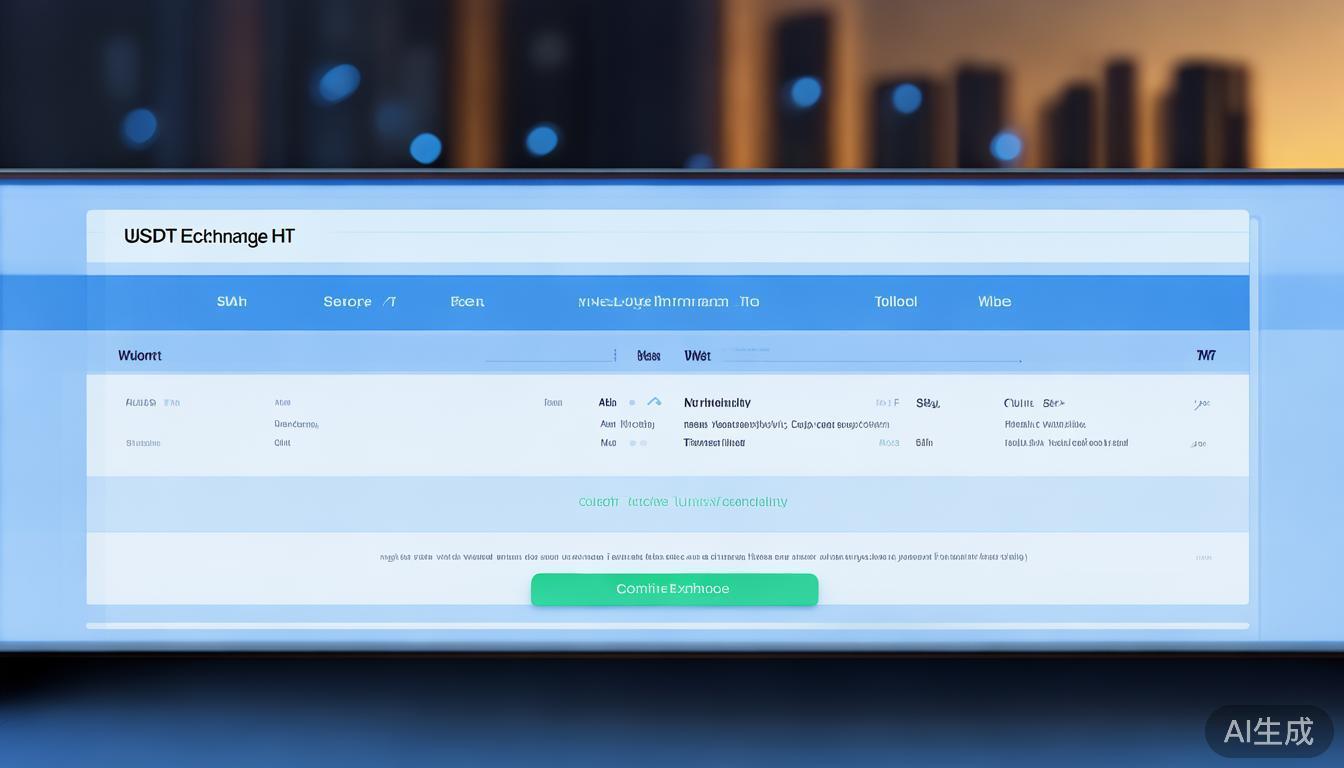Select the 'Wibe' tab
This screenshot has width=1344, height=768.
pyautogui.click(x=994, y=301)
